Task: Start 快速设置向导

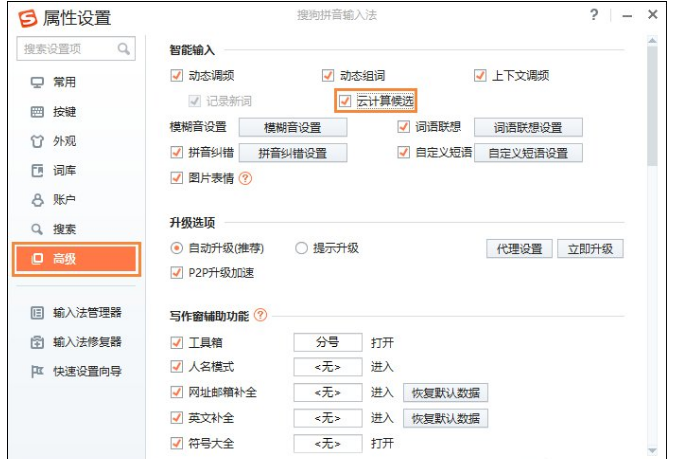Action: (87, 371)
